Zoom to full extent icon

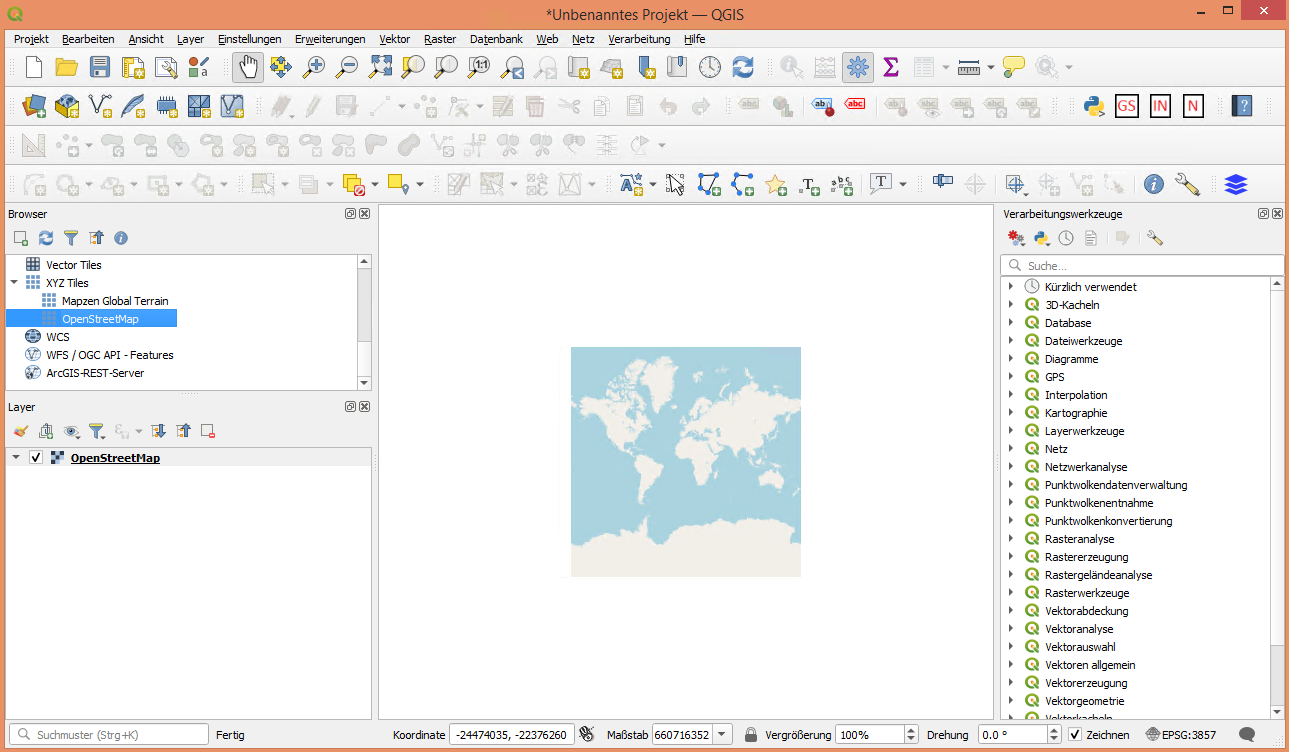(380, 67)
